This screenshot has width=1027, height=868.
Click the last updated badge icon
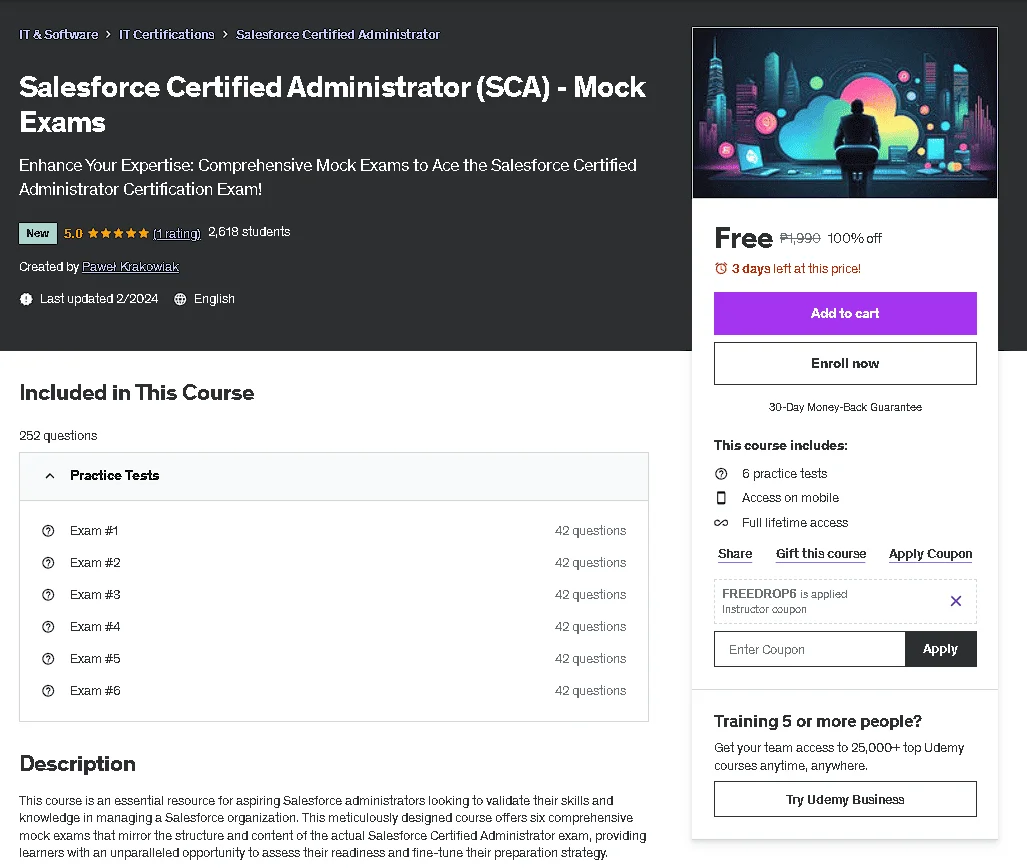(26, 299)
